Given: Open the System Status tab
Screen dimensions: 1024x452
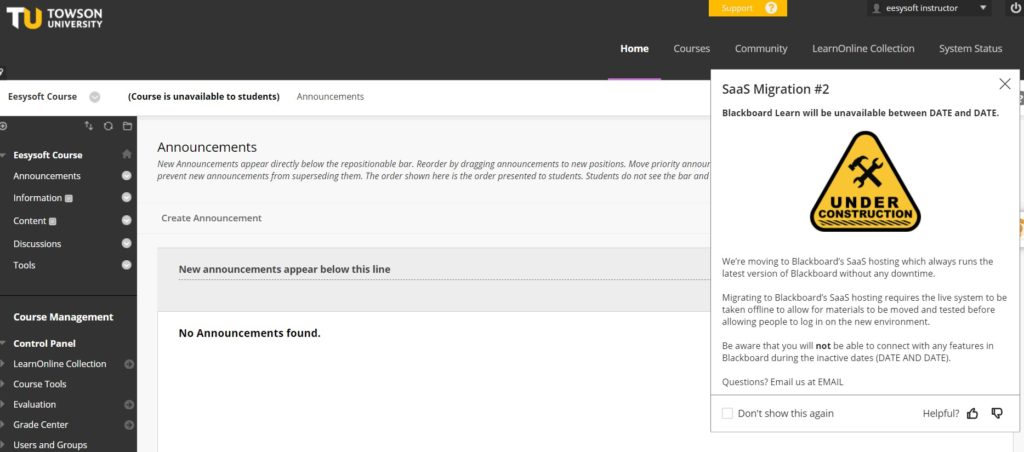Looking at the screenshot, I should pos(970,48).
